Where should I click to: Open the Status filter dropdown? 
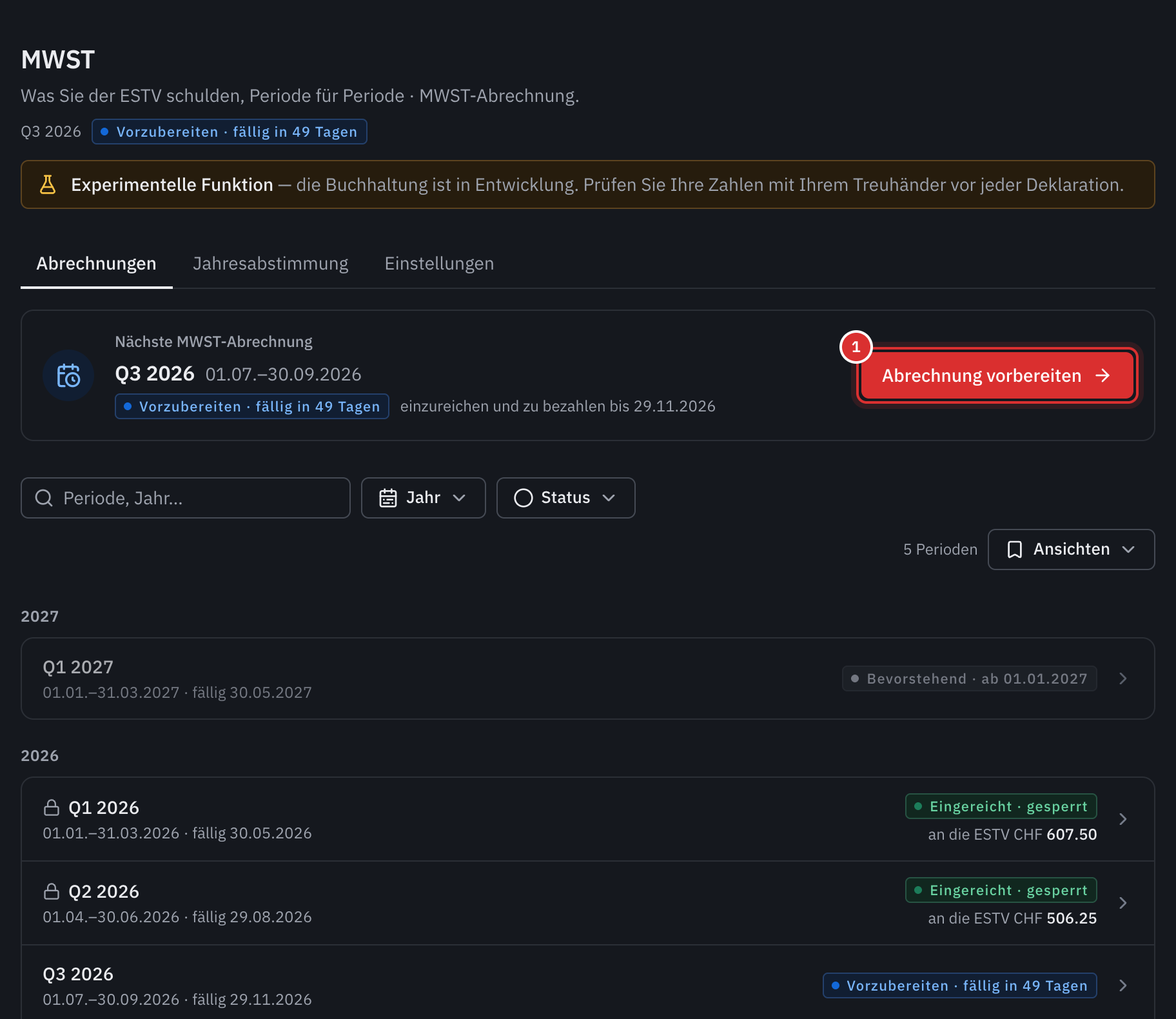point(565,498)
